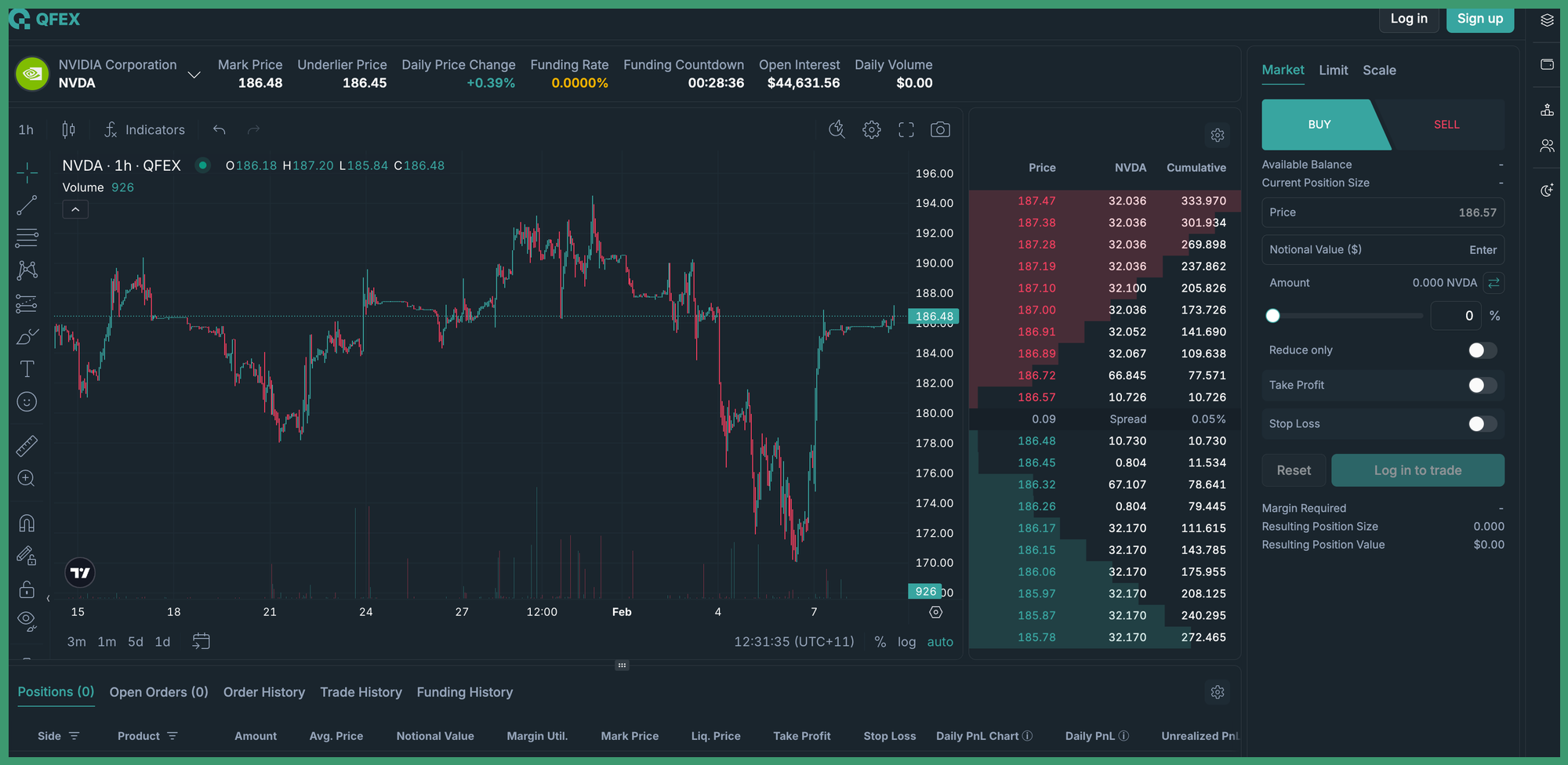
Task: Select the brush drawing tool
Action: click(x=27, y=336)
